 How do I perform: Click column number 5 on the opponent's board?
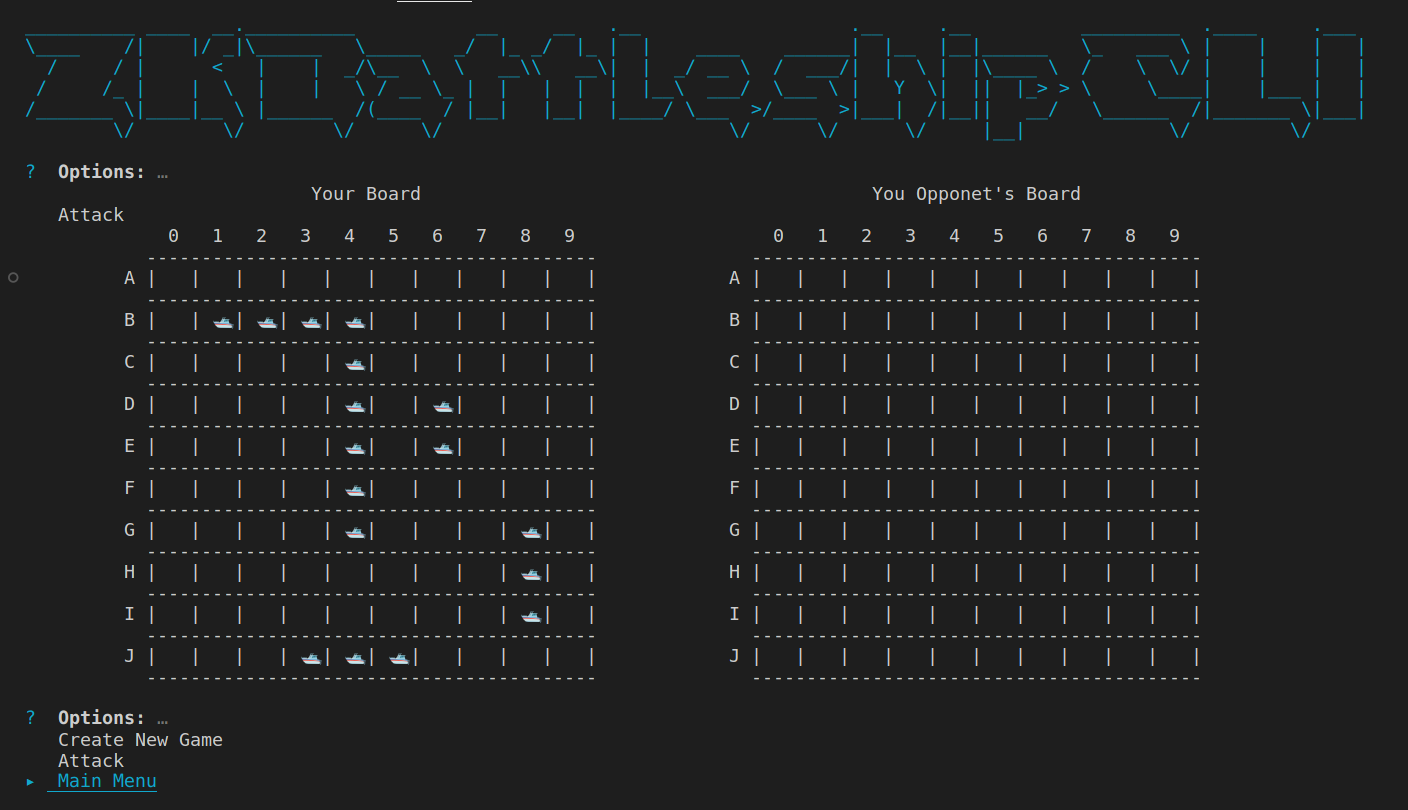pyautogui.click(x=999, y=236)
